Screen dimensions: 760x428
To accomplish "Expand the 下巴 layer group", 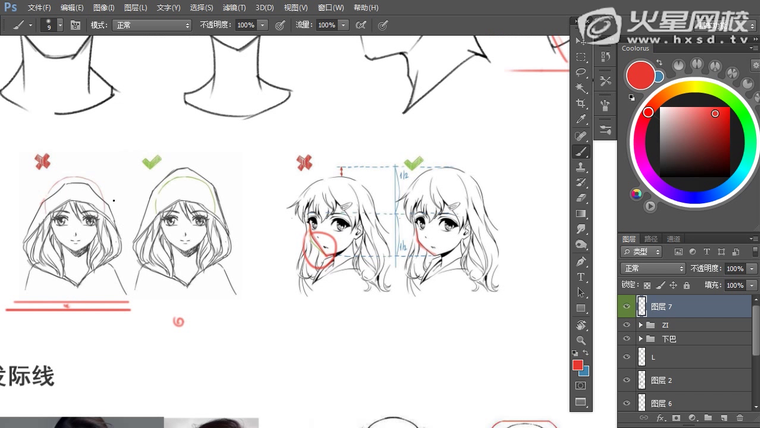I will click(640, 339).
